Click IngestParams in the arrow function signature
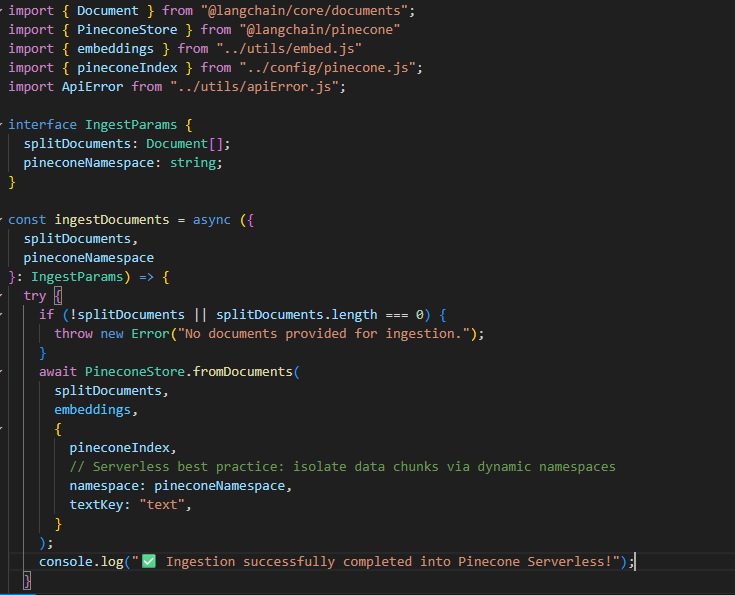This screenshot has width=735, height=595. (x=77, y=277)
